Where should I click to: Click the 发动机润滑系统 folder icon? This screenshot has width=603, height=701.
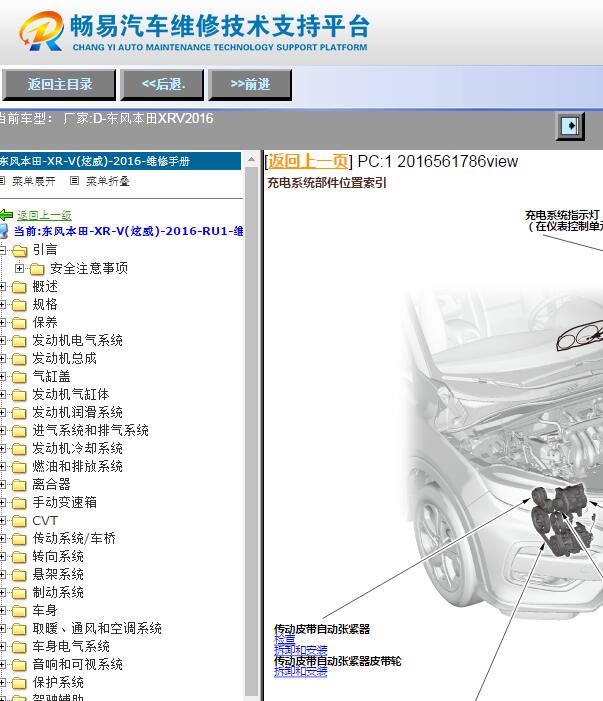tap(19, 413)
